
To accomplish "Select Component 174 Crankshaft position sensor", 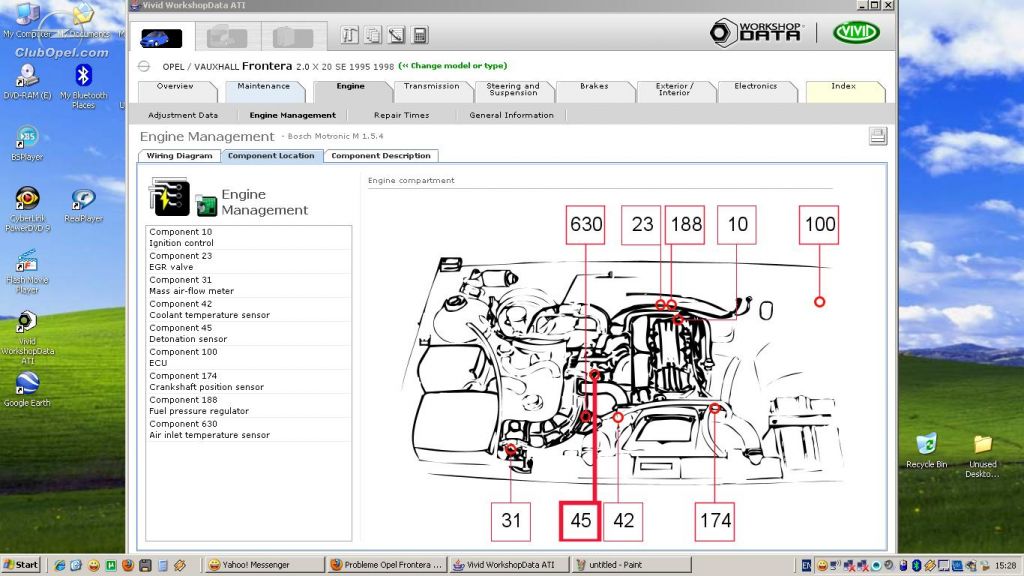I will click(x=248, y=381).
